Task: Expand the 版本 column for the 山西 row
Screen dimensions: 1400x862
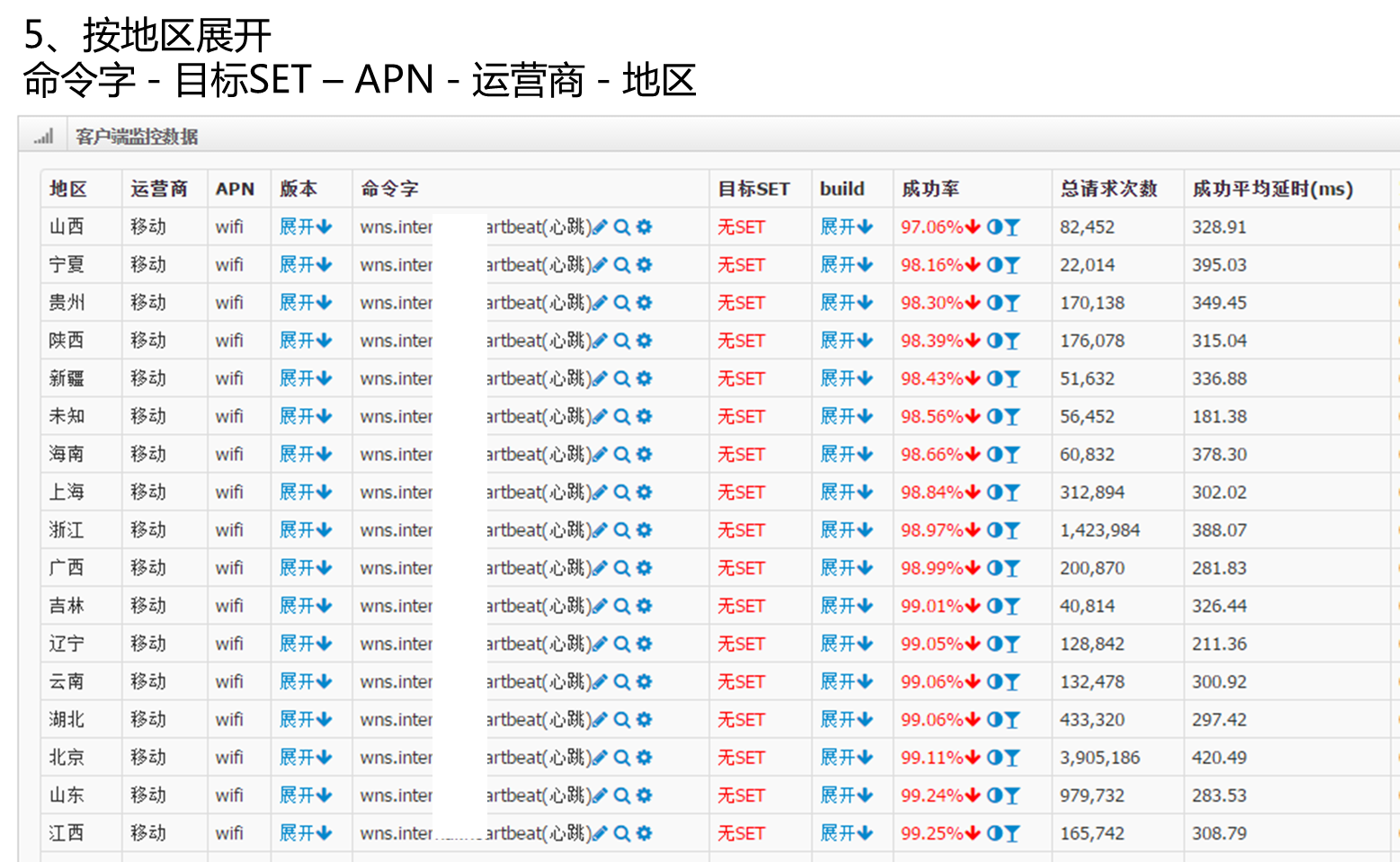Action: [306, 227]
